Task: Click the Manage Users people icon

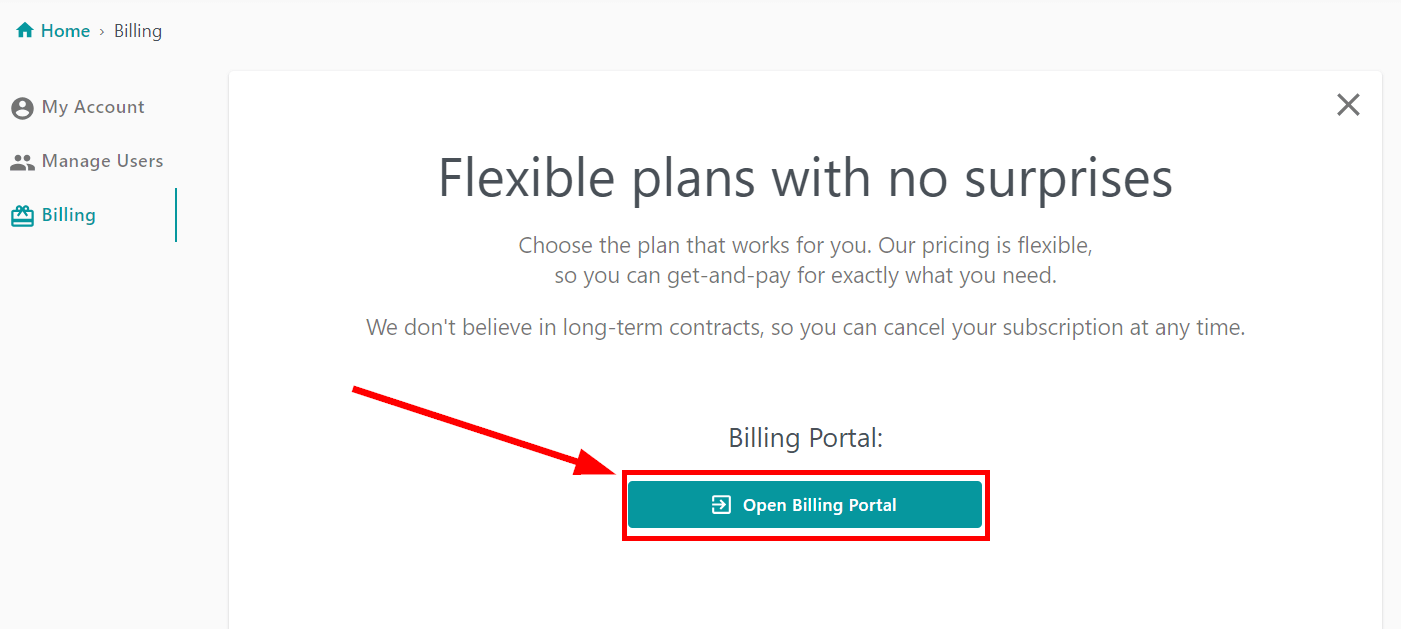Action: (22, 162)
